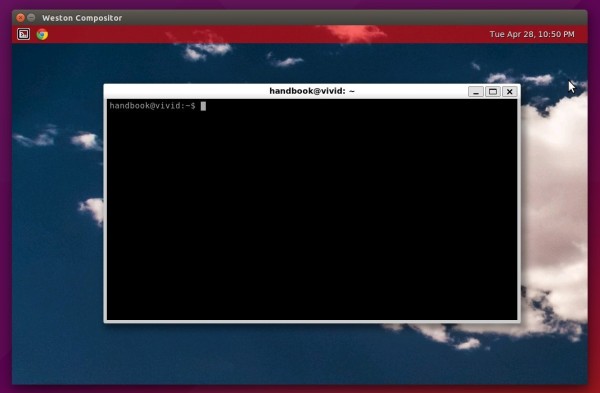
Task: Open Google Chrome from the panel launcher
Action: 42,34
